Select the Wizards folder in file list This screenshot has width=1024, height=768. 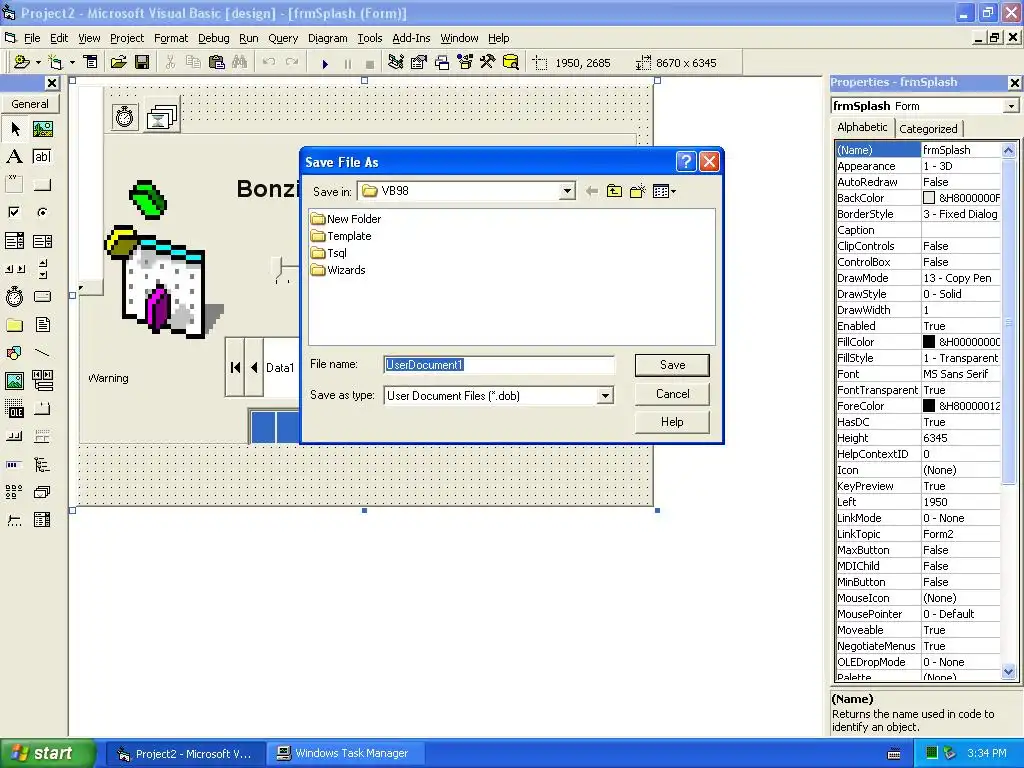pos(338,270)
